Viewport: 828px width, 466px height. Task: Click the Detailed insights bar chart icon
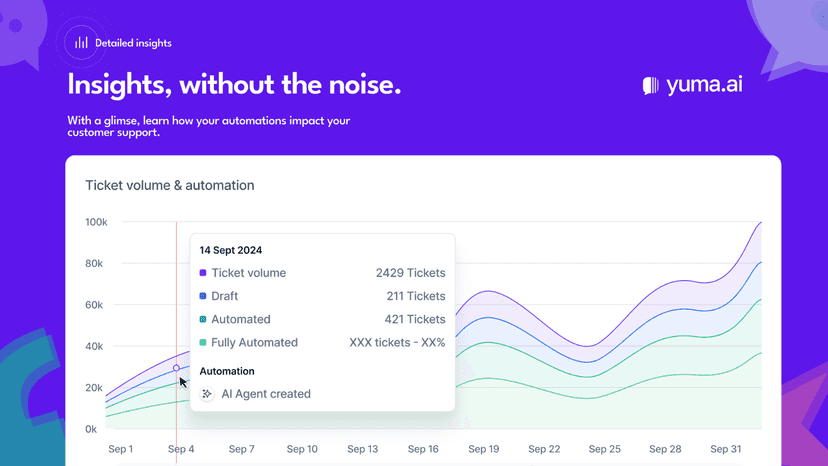pos(81,43)
